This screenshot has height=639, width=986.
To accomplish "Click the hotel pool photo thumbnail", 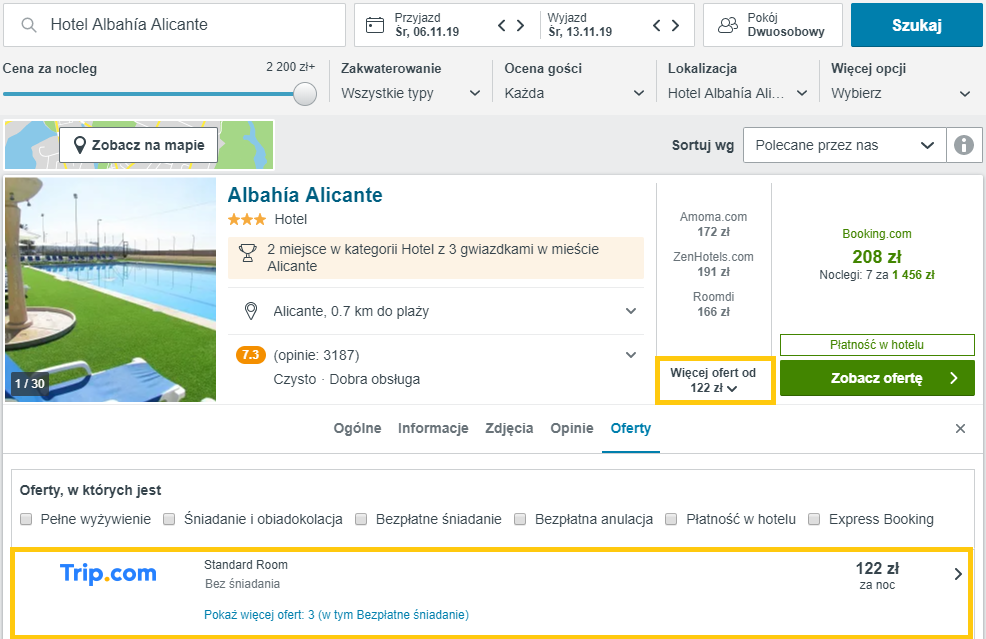I will (x=111, y=289).
